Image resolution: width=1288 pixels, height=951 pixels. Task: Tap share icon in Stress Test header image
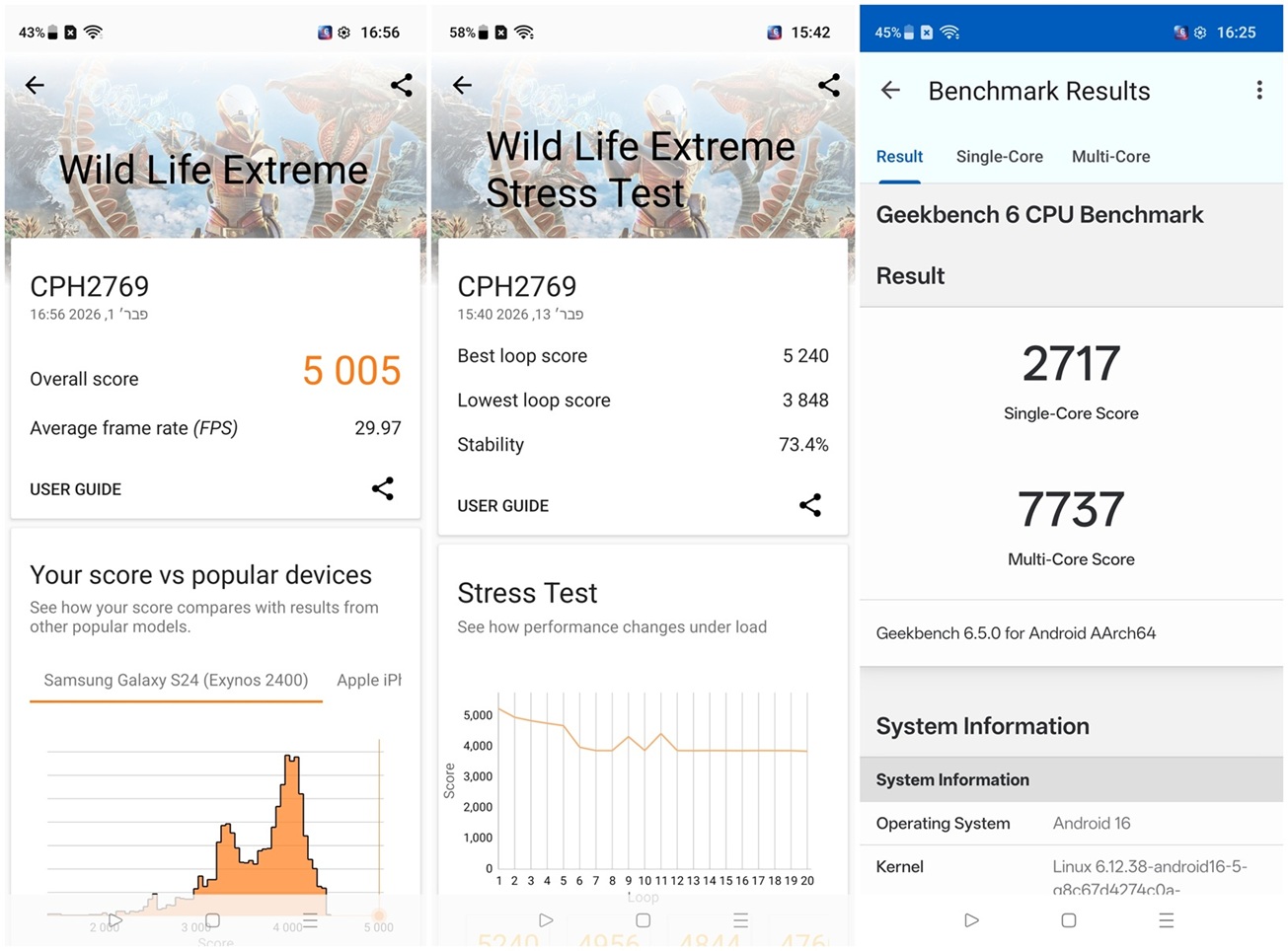click(829, 86)
